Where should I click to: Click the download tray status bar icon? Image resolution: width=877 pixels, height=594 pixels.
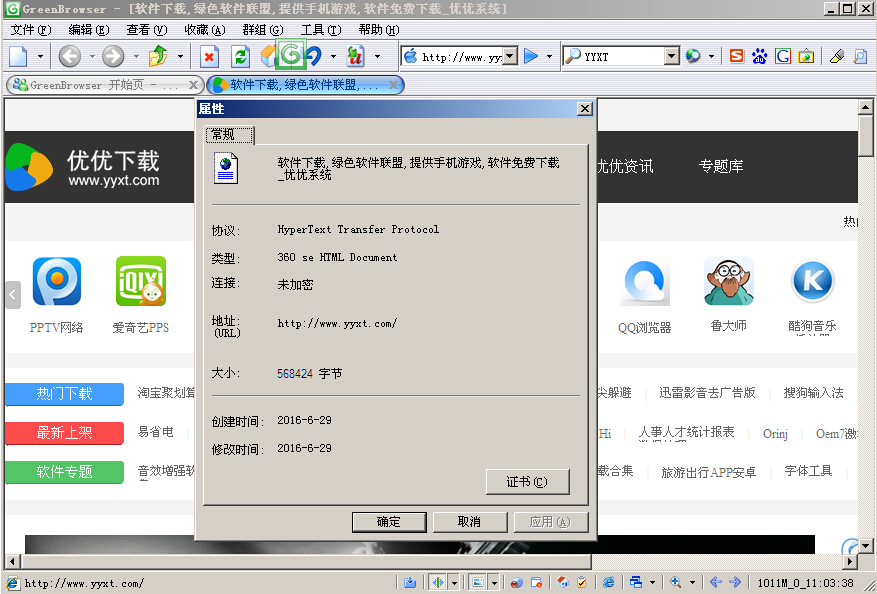click(x=410, y=583)
